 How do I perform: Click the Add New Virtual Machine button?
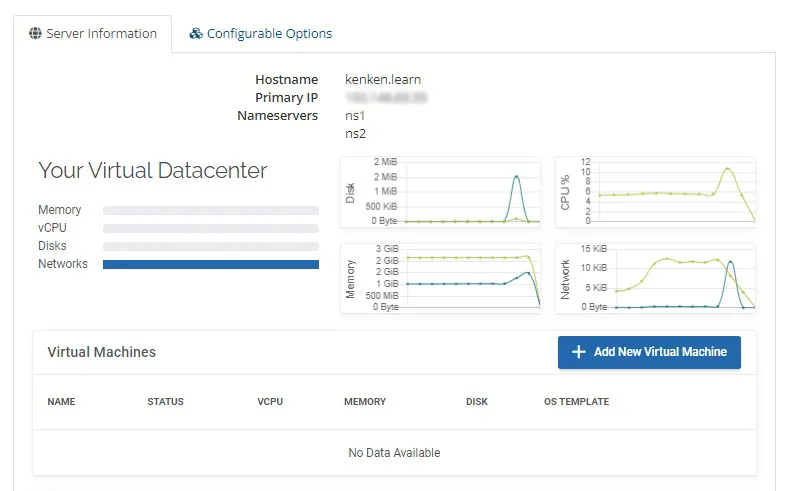tap(649, 352)
